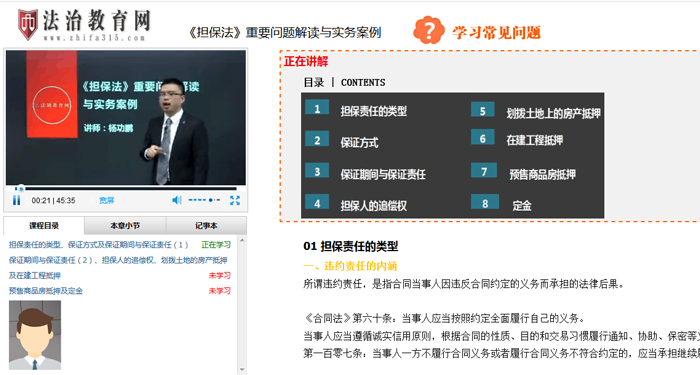The image size is (700, 375).
Task: Open the 记事本 tab
Action: [x=206, y=225]
